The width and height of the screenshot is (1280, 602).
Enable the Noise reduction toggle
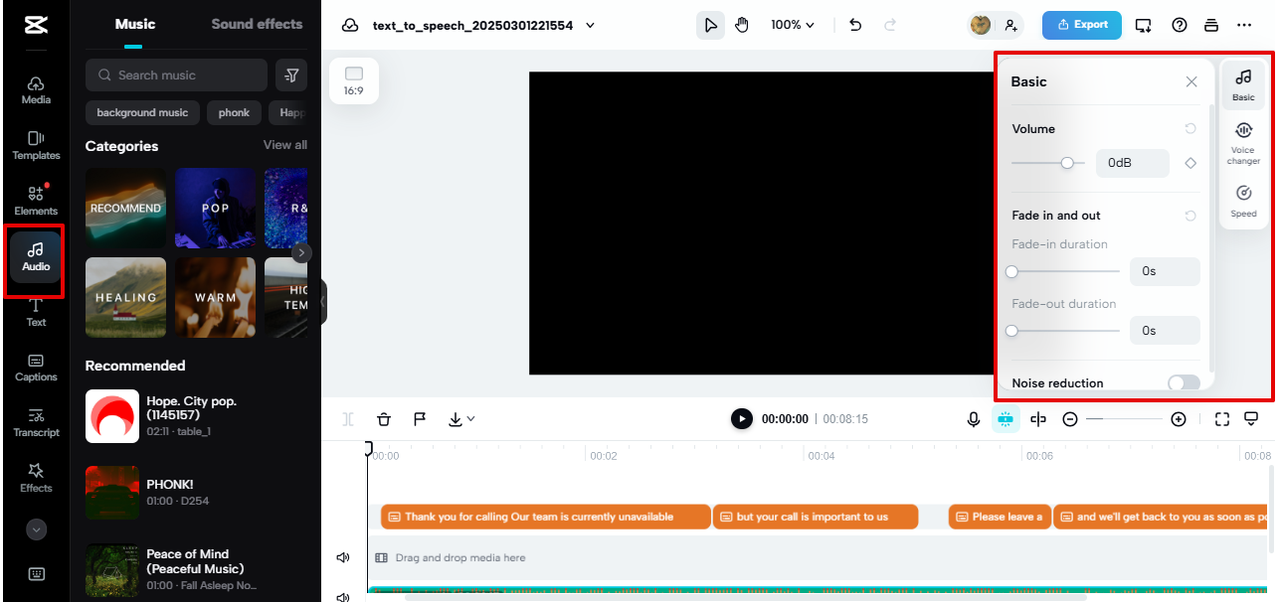pos(1183,383)
